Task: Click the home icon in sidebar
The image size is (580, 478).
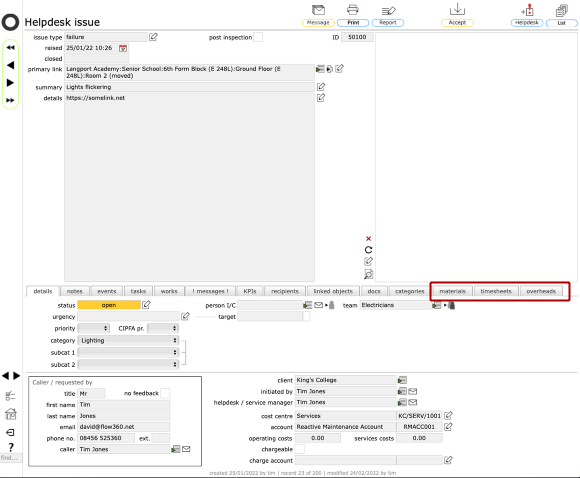Action: click(11, 414)
